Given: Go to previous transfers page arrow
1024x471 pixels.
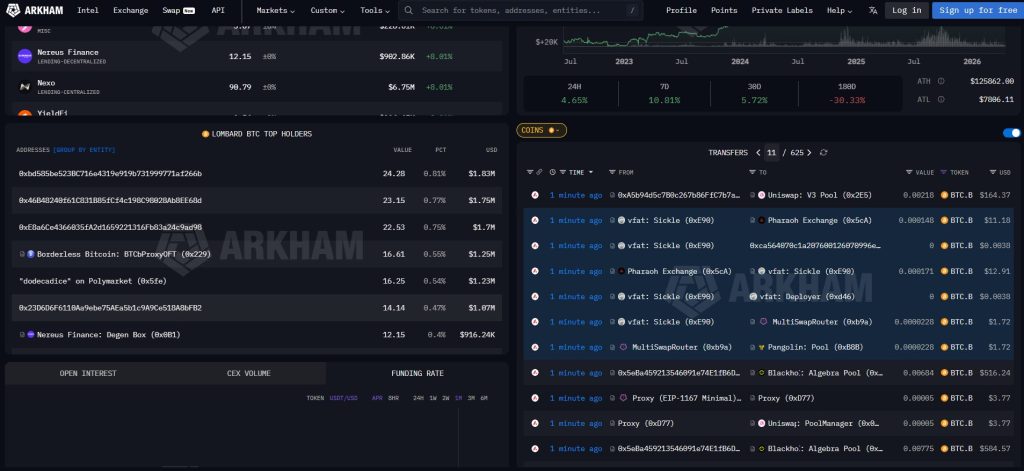Looking at the screenshot, I should click(x=758, y=152).
